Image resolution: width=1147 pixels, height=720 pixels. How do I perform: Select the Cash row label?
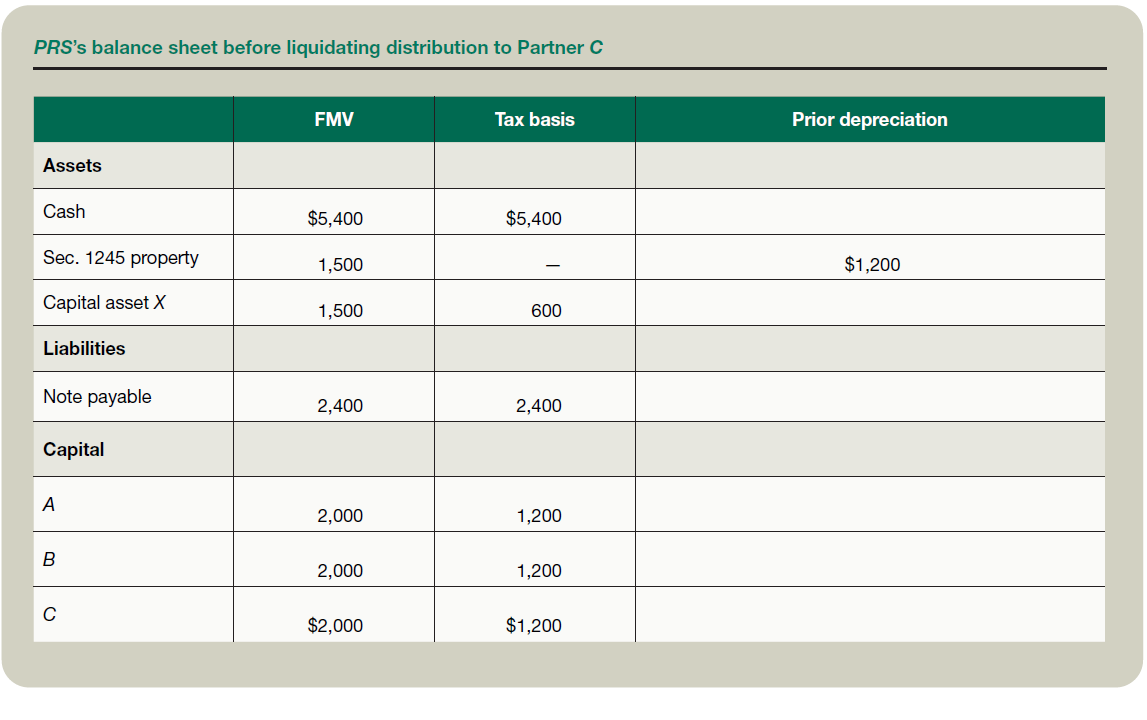pos(64,212)
